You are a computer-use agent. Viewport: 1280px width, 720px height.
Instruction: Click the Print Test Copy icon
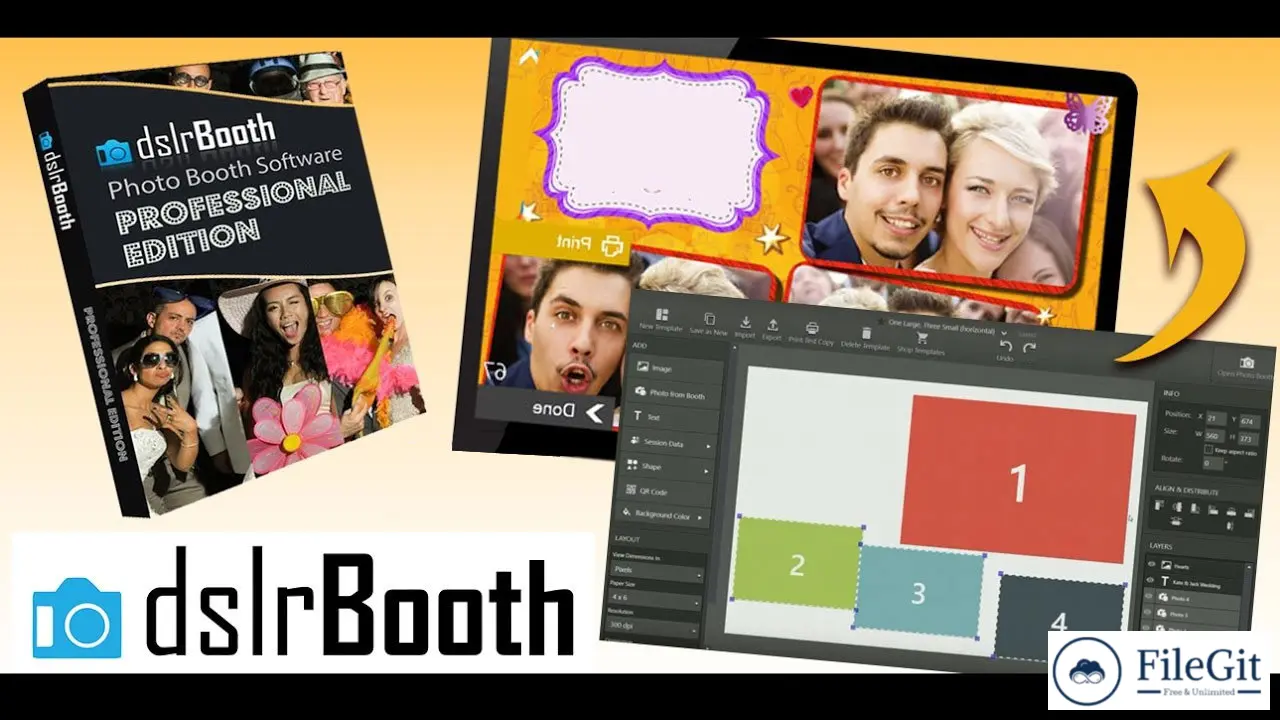[x=812, y=328]
